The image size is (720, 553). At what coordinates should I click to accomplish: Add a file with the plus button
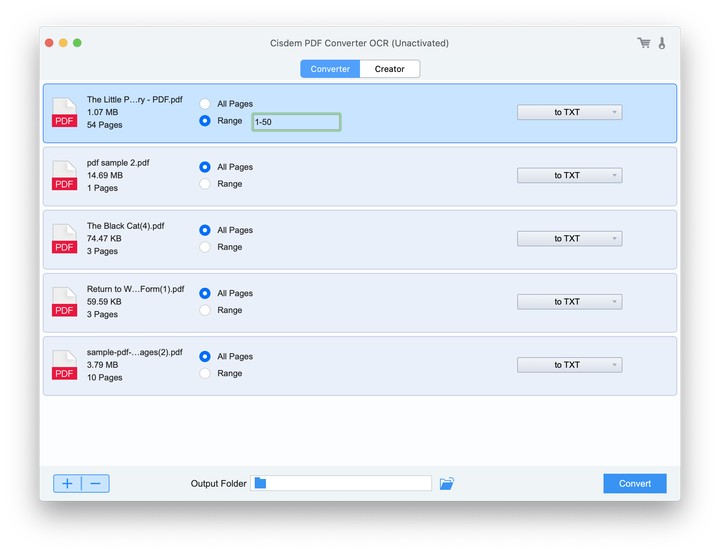pyautogui.click(x=68, y=483)
